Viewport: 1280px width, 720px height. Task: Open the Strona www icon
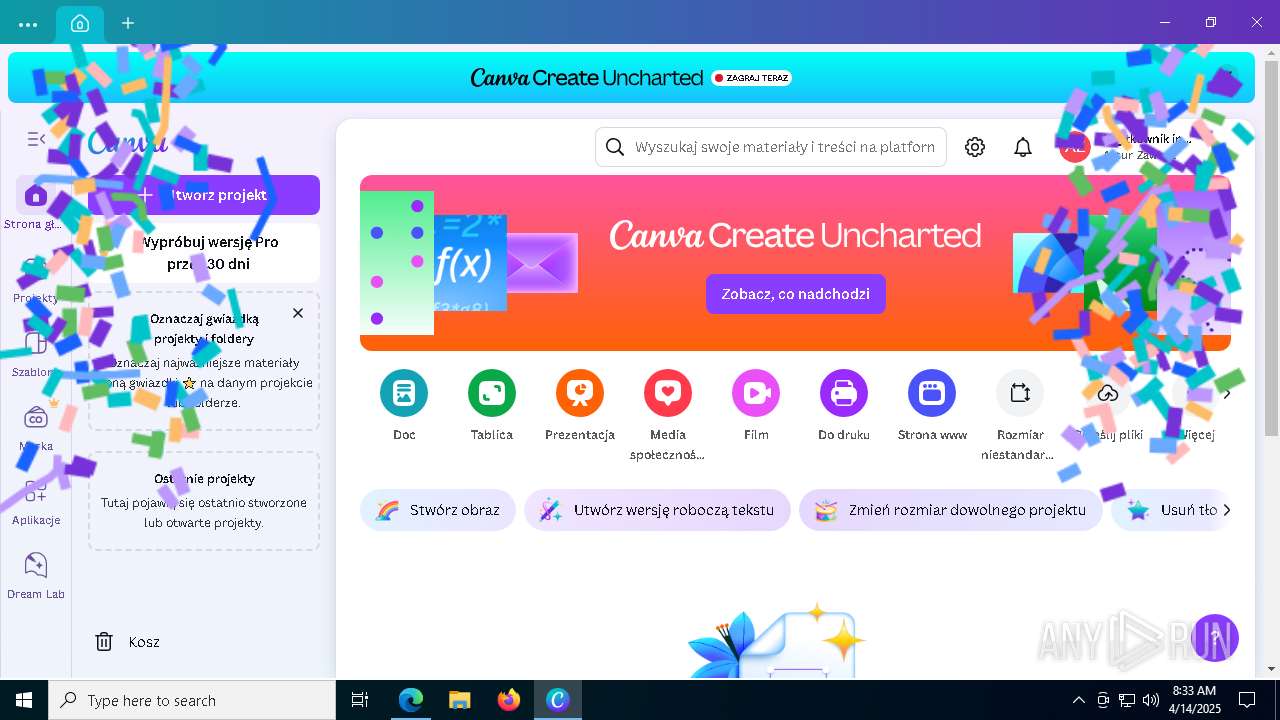[932, 394]
